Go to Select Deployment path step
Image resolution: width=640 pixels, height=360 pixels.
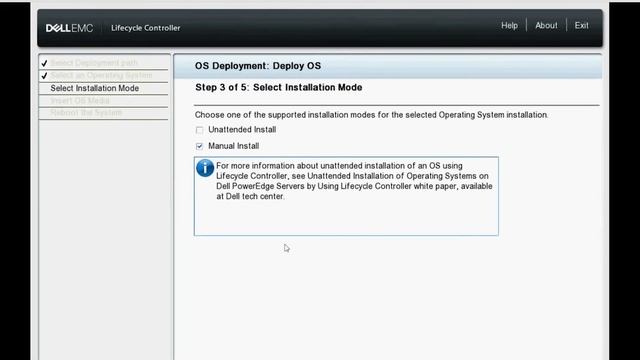pos(94,63)
